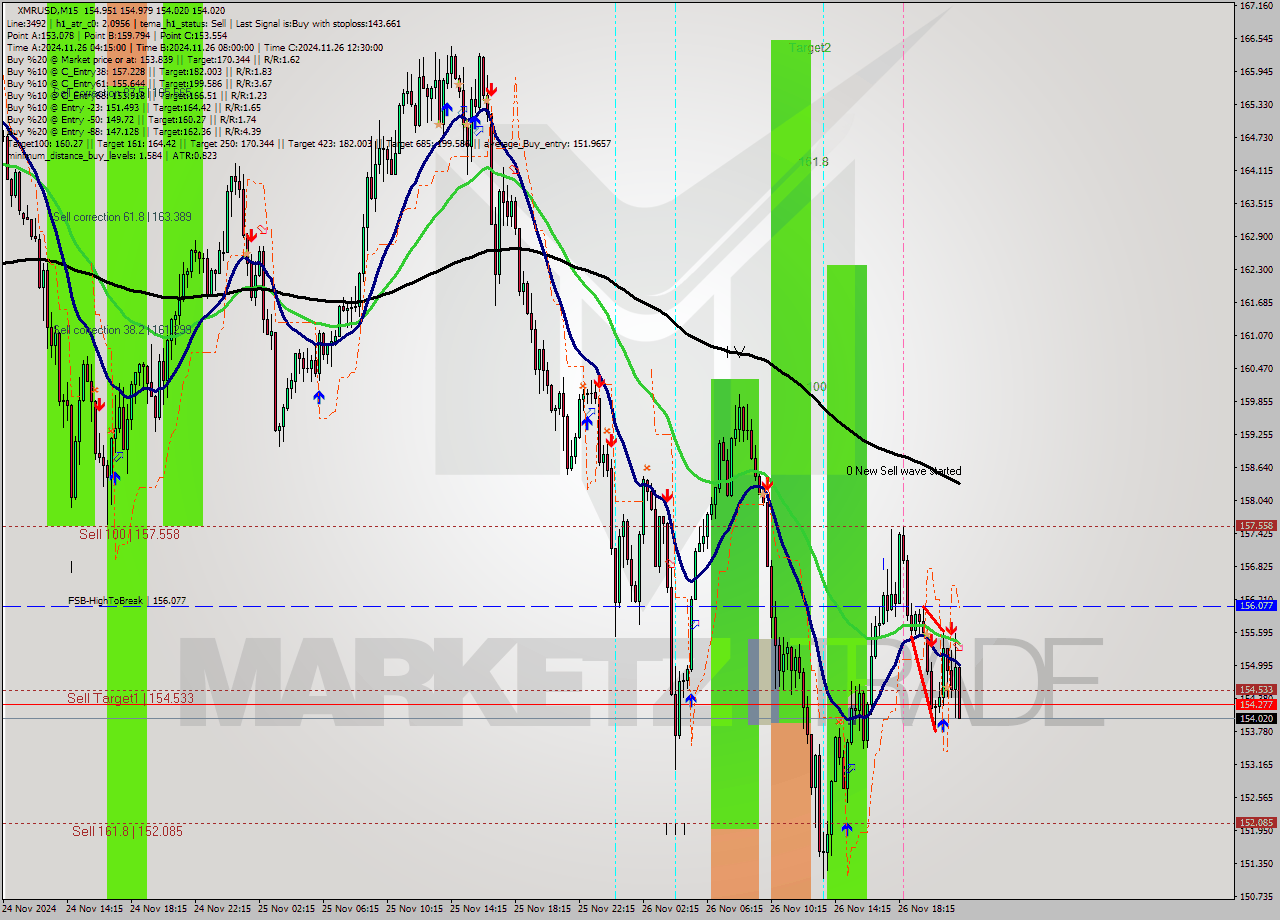Select the 'Buy %20 @ Entry -50: 149.72' line
This screenshot has width=1280, height=920.
[x=70, y=119]
